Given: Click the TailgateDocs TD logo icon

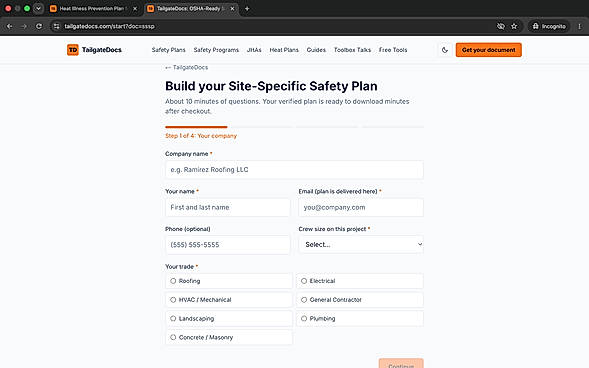Looking at the screenshot, I should (x=72, y=50).
